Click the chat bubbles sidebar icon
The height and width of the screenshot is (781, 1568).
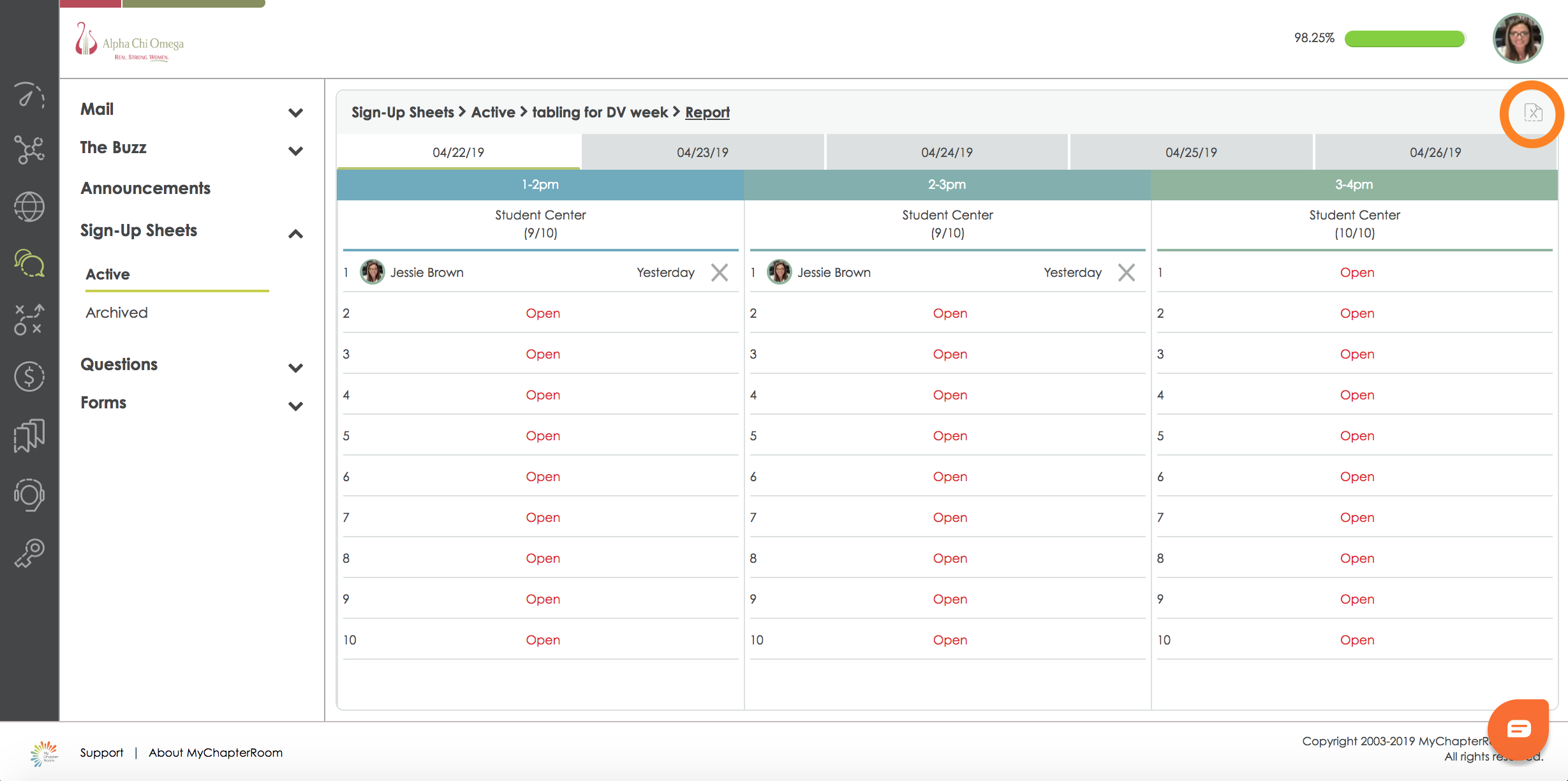coord(29,263)
